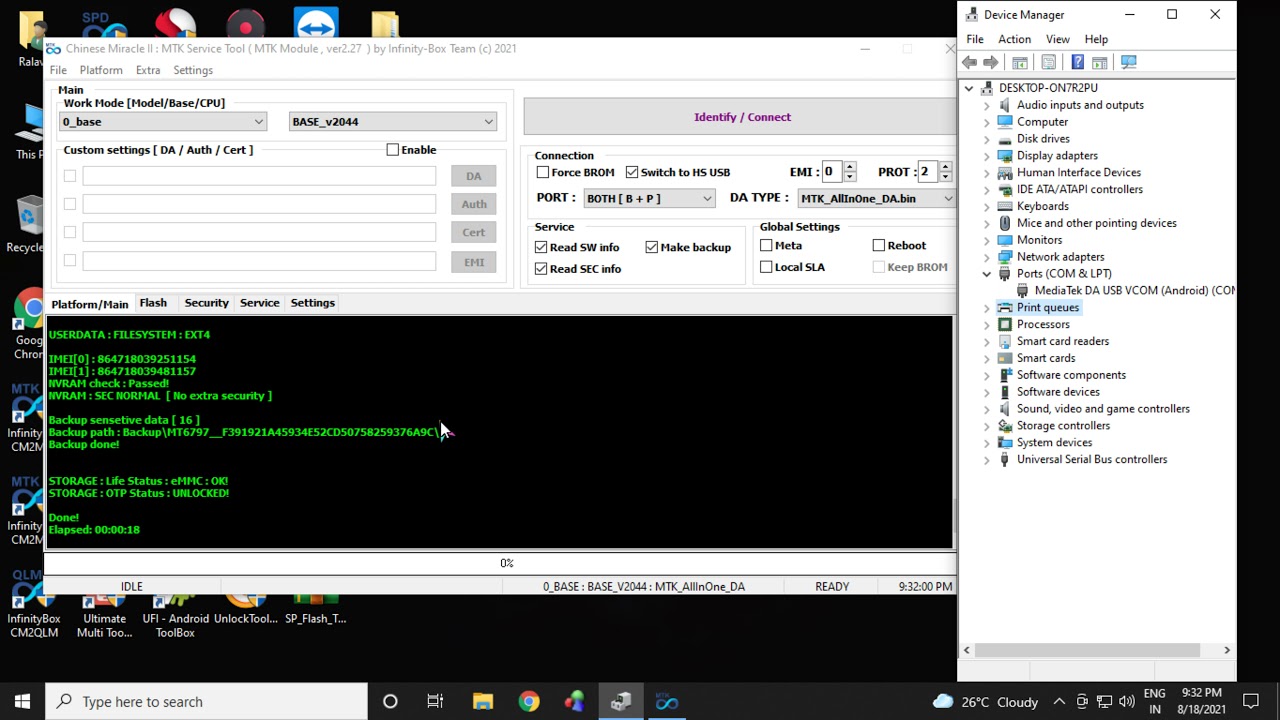
Task: Open File Explorer from the taskbar
Action: click(x=482, y=701)
